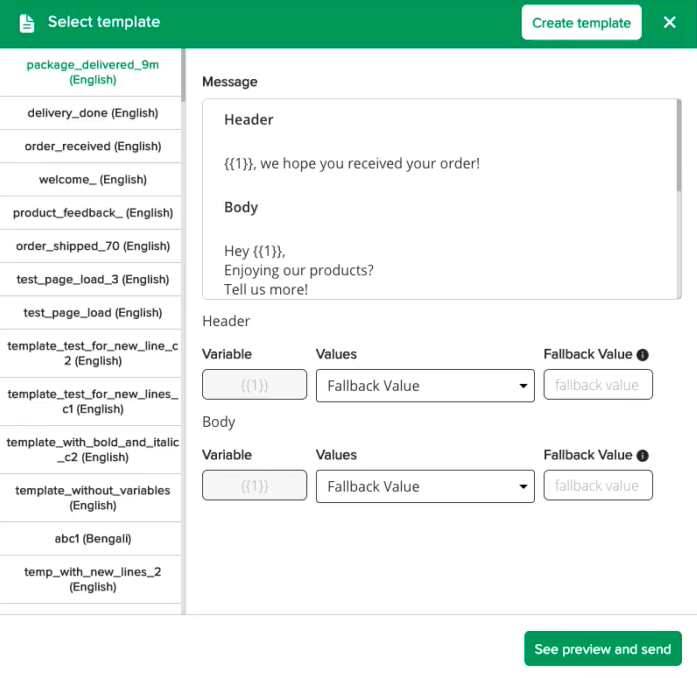Click the template document icon in header
697x678 pixels.
coord(27,22)
